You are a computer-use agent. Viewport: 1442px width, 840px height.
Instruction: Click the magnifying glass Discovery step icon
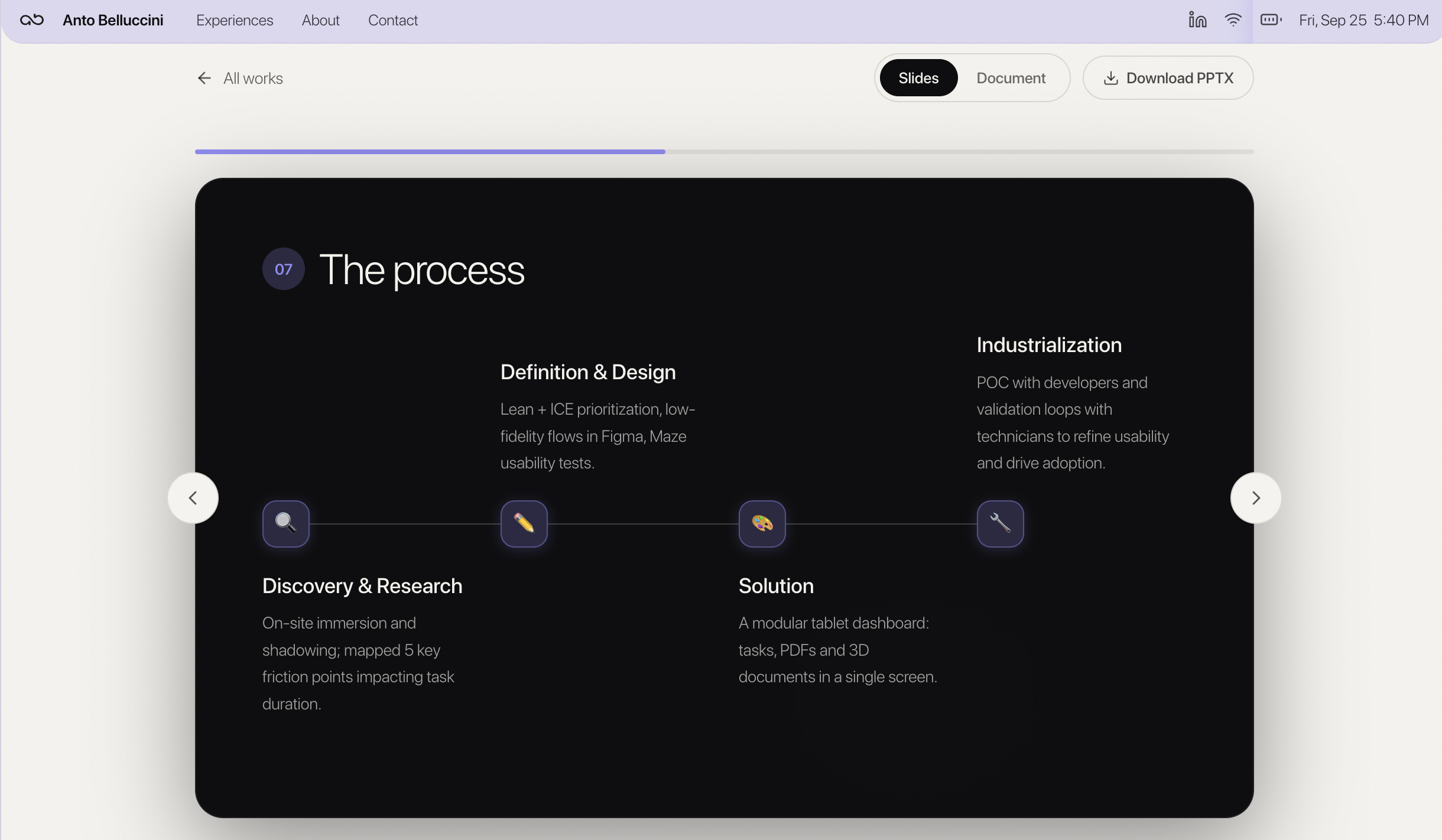286,523
